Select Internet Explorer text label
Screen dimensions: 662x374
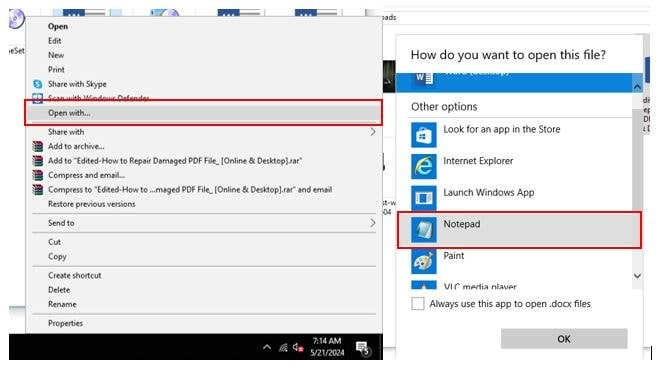(x=478, y=161)
